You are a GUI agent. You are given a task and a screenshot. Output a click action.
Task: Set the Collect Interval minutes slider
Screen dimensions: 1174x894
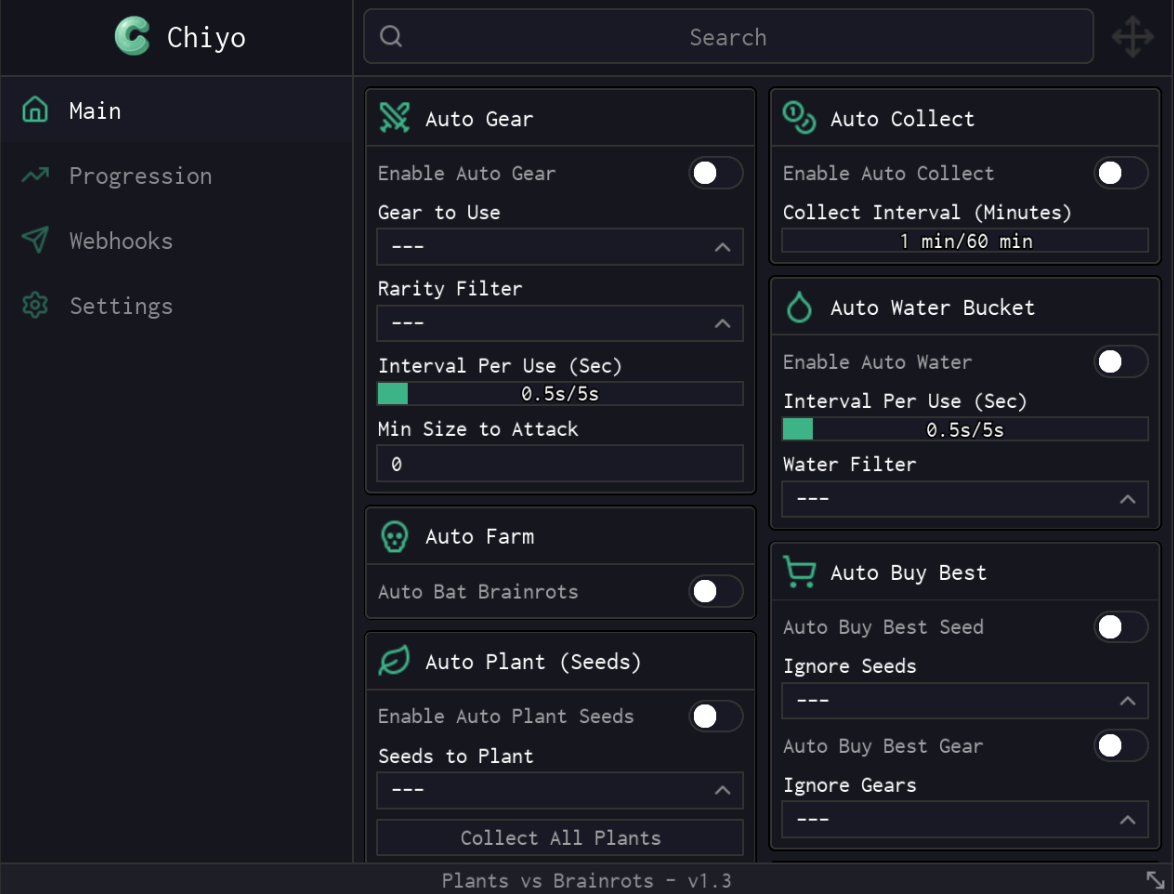click(x=965, y=241)
